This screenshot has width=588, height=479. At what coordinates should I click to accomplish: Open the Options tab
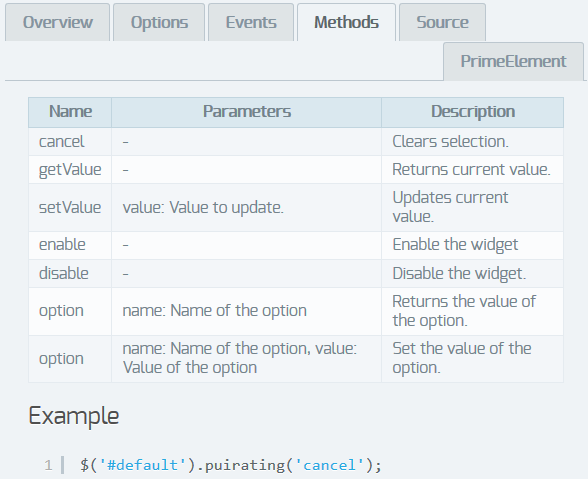click(x=159, y=22)
